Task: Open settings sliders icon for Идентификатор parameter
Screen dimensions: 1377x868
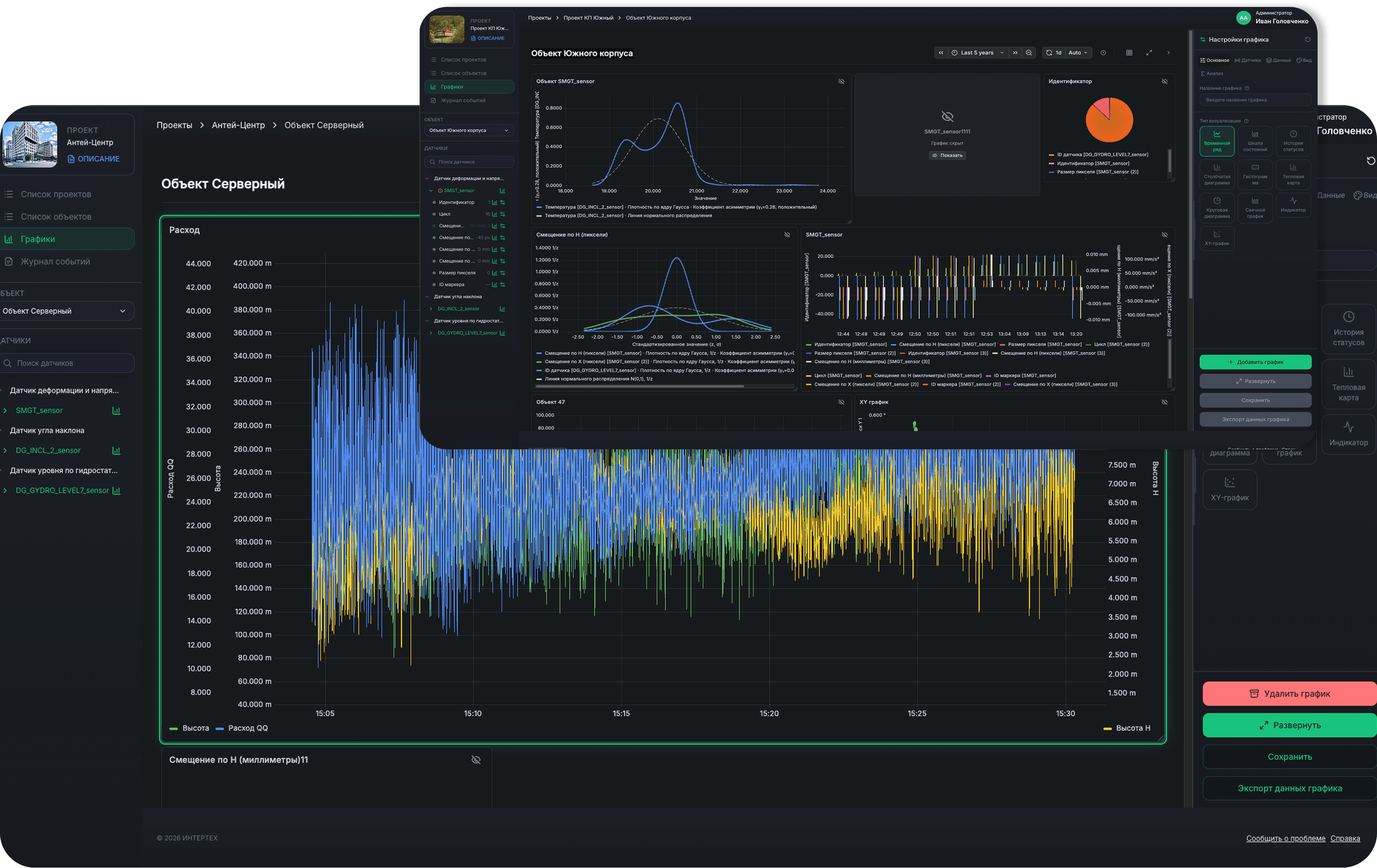Action: [503, 202]
